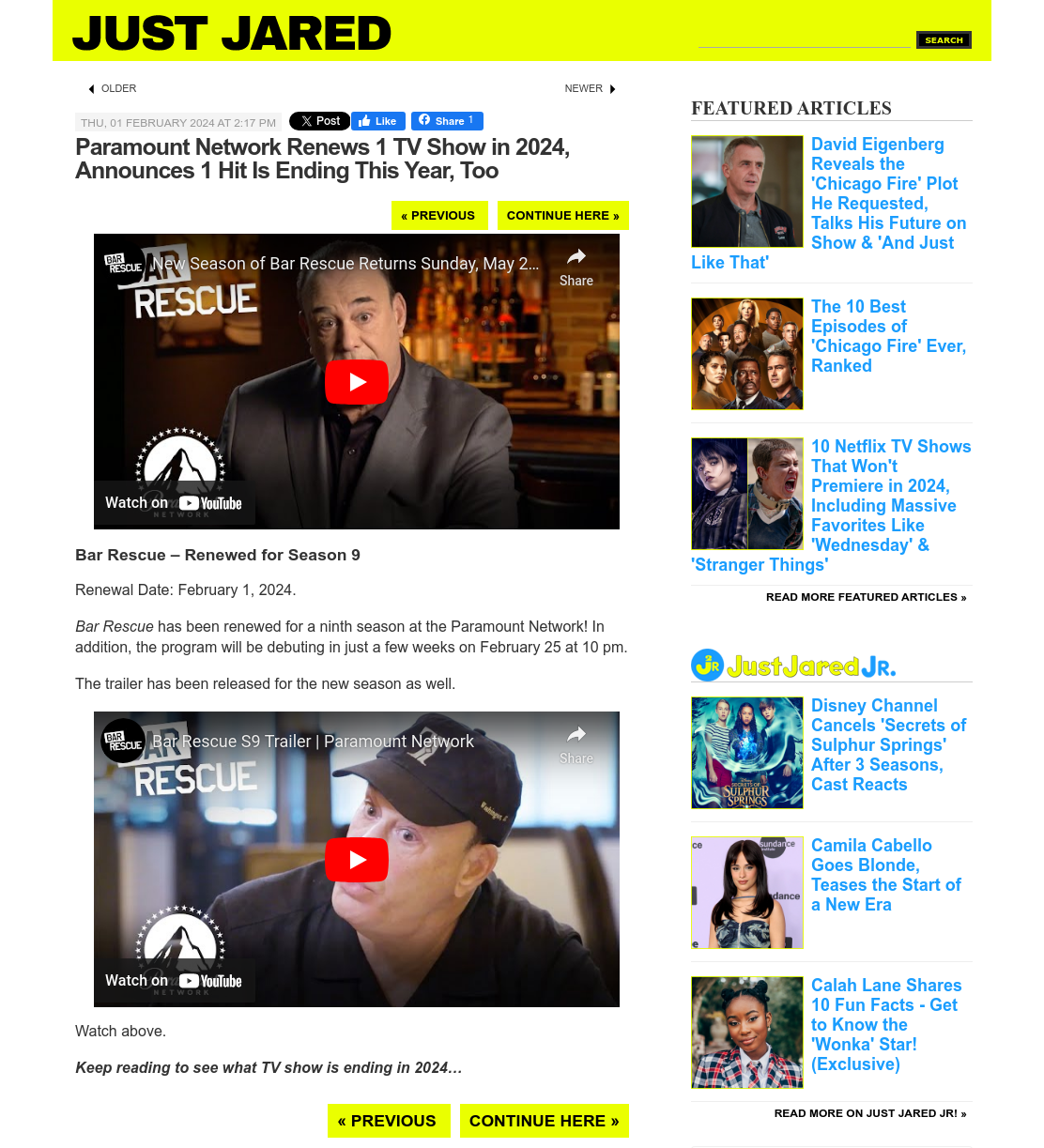
Task: Click READ MORE ON JUST JARED JR! » link
Action: point(870,1113)
